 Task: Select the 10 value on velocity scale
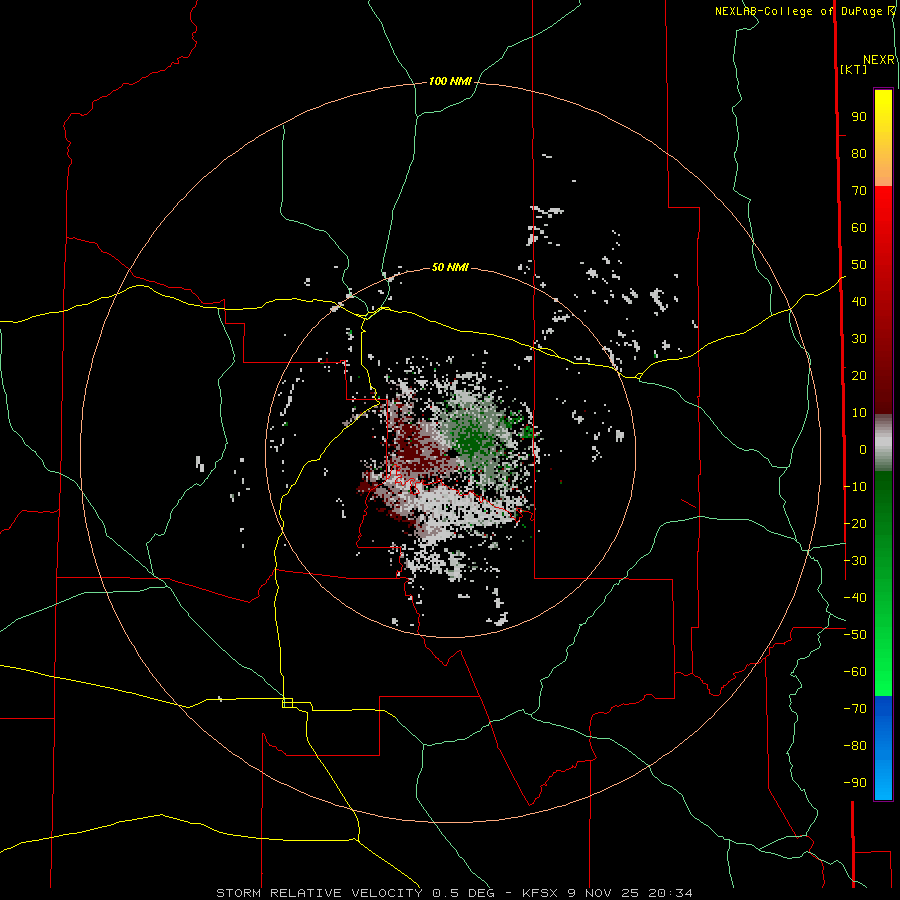pos(859,413)
